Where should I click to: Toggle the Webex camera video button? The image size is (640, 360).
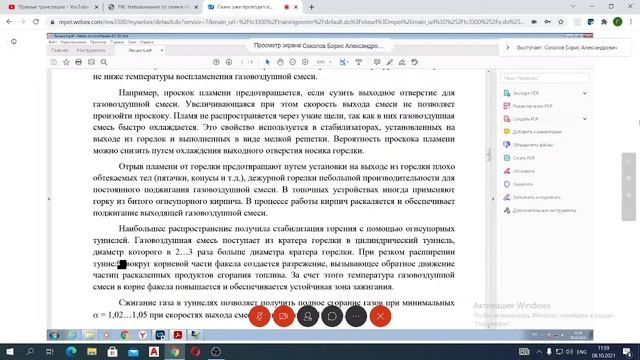click(x=284, y=316)
